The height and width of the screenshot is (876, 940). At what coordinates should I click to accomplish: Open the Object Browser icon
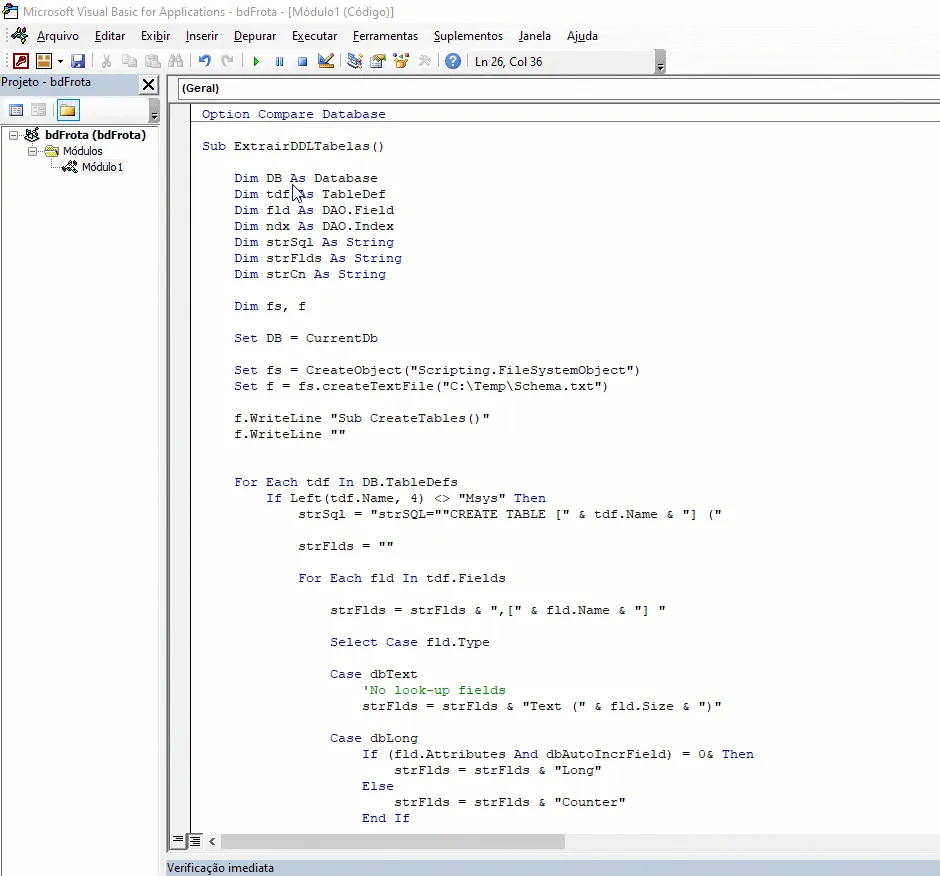401,61
